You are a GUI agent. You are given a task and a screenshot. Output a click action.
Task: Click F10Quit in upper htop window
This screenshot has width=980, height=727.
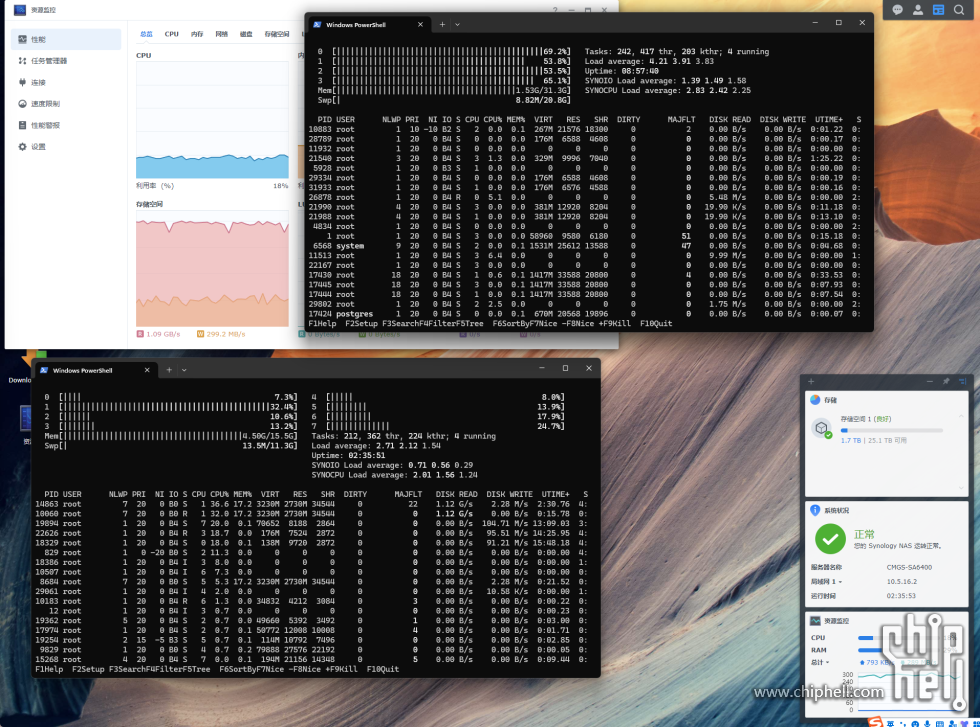click(x=656, y=324)
